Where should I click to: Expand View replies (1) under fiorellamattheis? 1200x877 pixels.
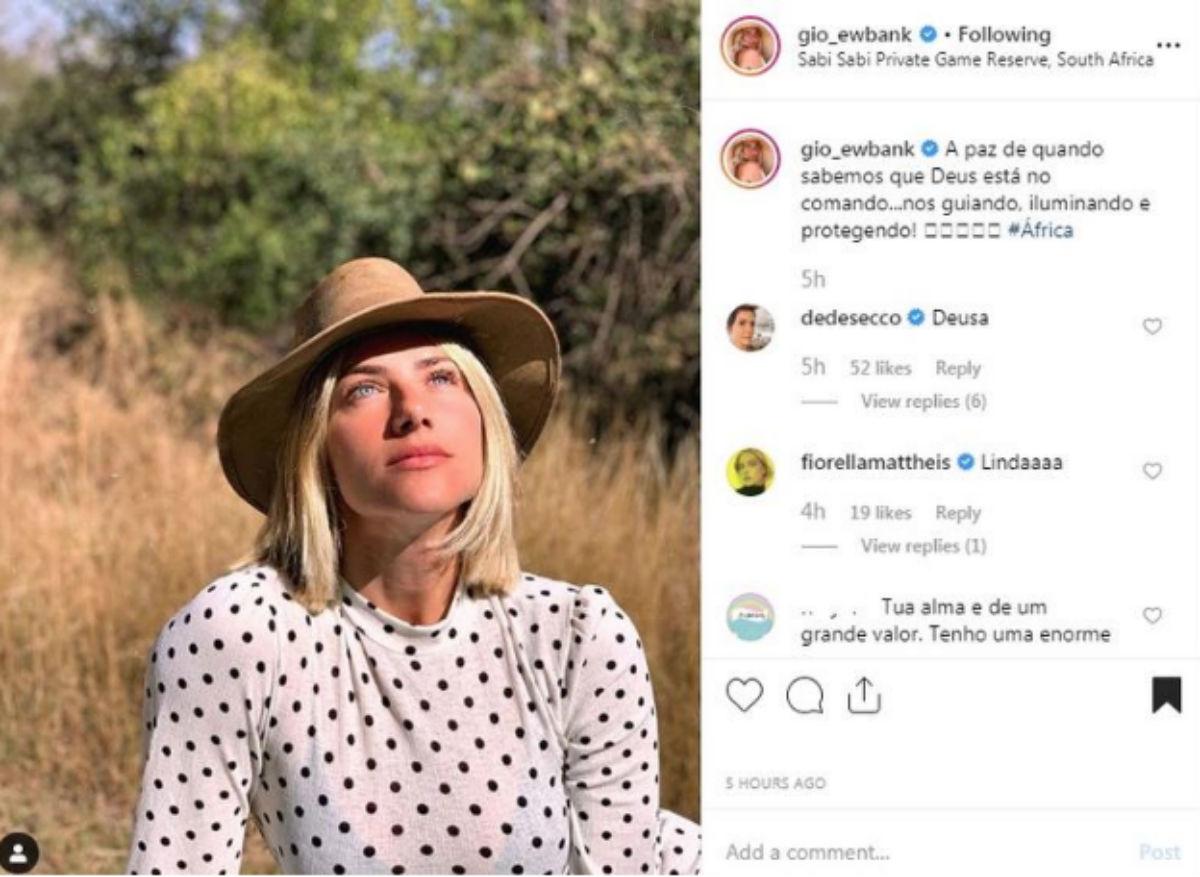pos(923,546)
